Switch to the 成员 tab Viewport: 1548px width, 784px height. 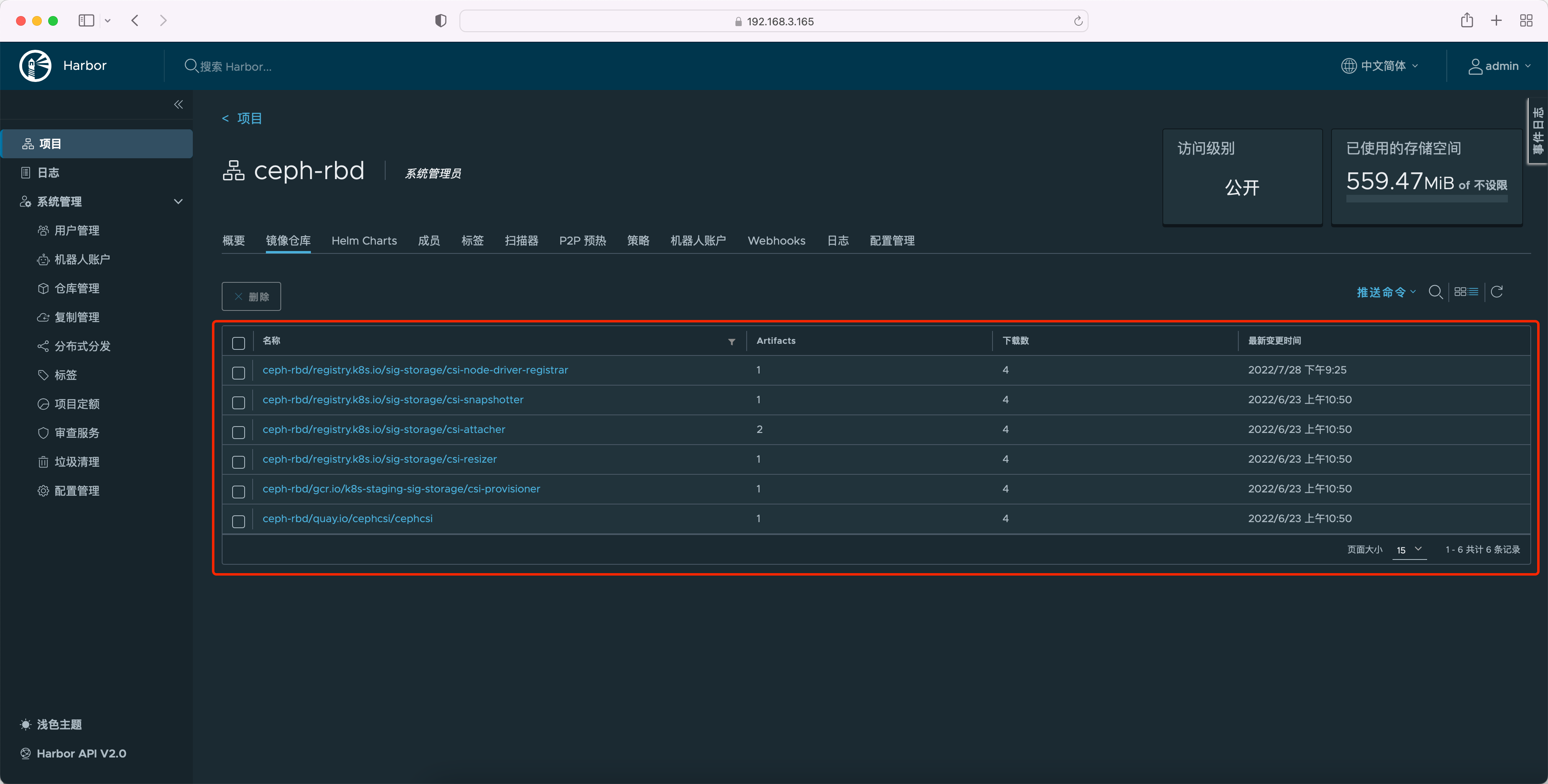[x=429, y=240]
